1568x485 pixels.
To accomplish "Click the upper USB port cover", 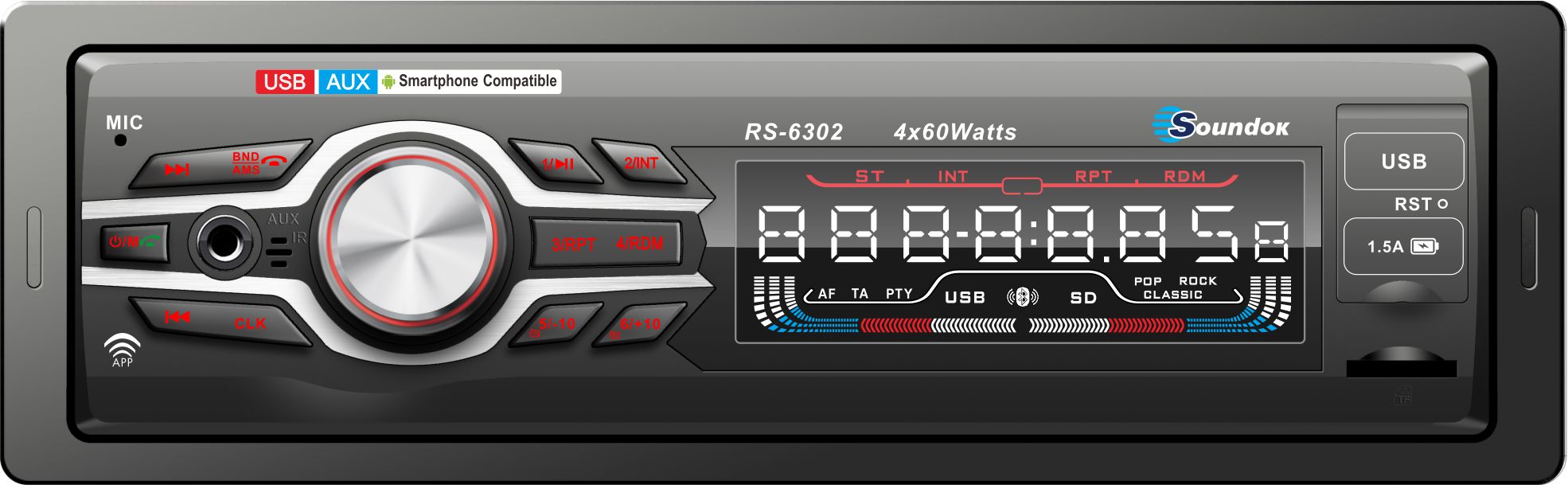I will (x=1403, y=162).
